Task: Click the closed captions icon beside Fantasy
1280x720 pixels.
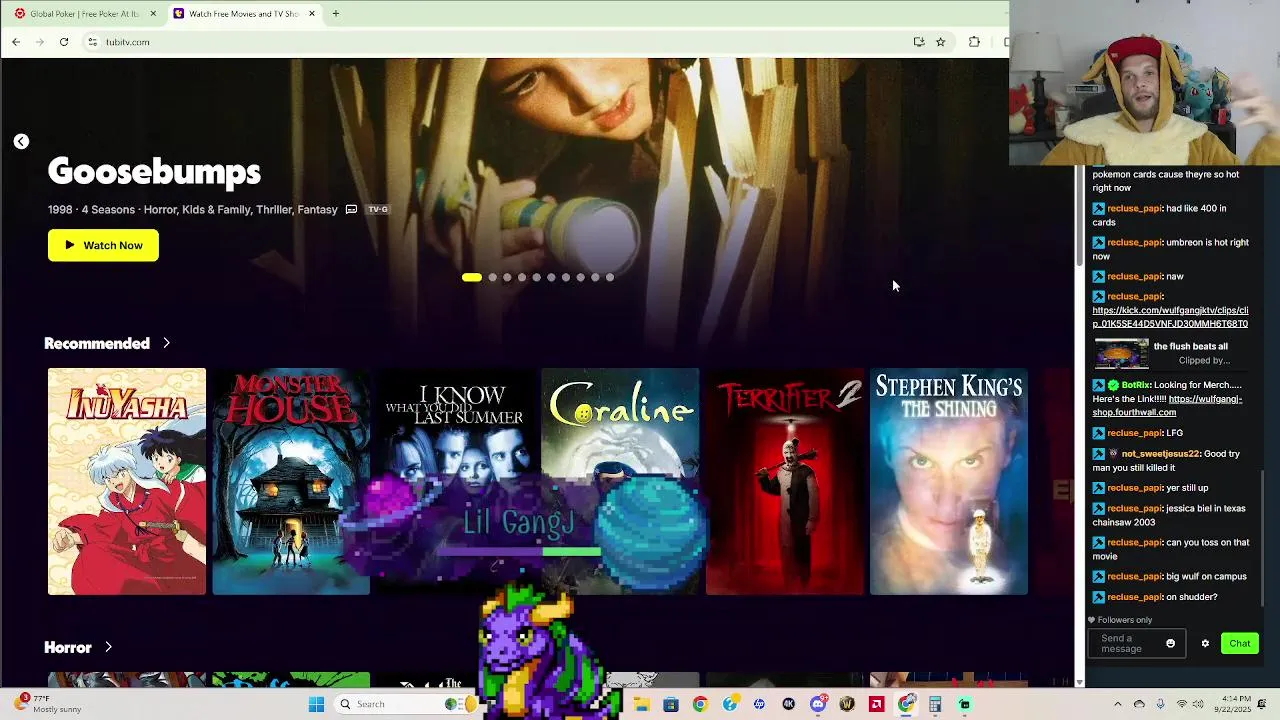Action: [351, 210]
